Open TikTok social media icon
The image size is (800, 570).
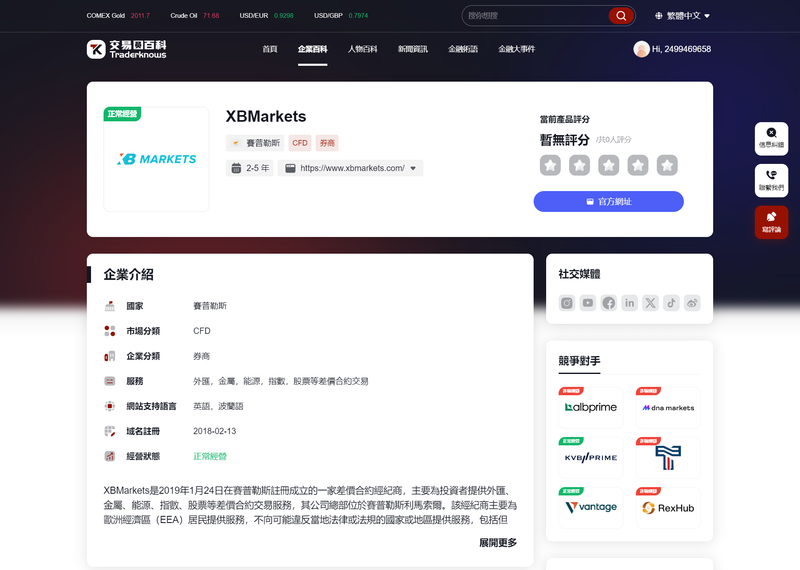tap(671, 303)
